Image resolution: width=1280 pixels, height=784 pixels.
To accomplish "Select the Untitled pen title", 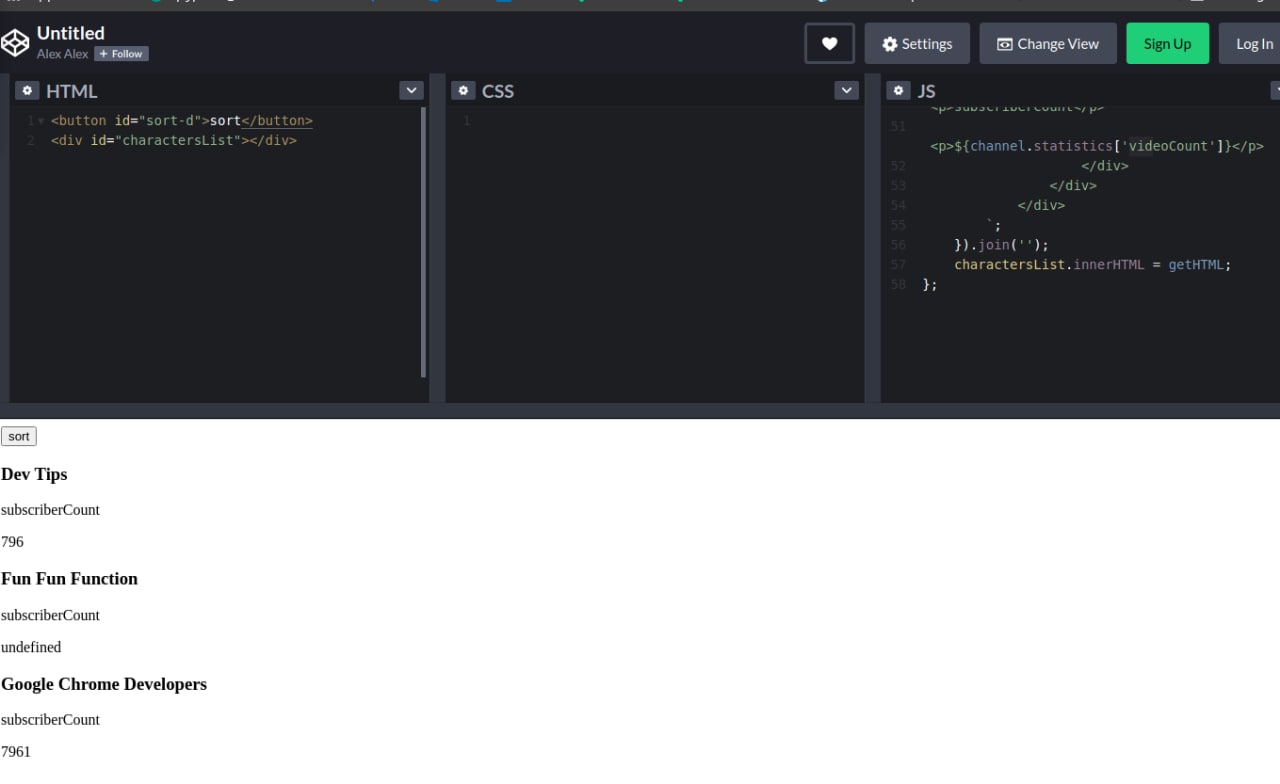I will coord(70,33).
